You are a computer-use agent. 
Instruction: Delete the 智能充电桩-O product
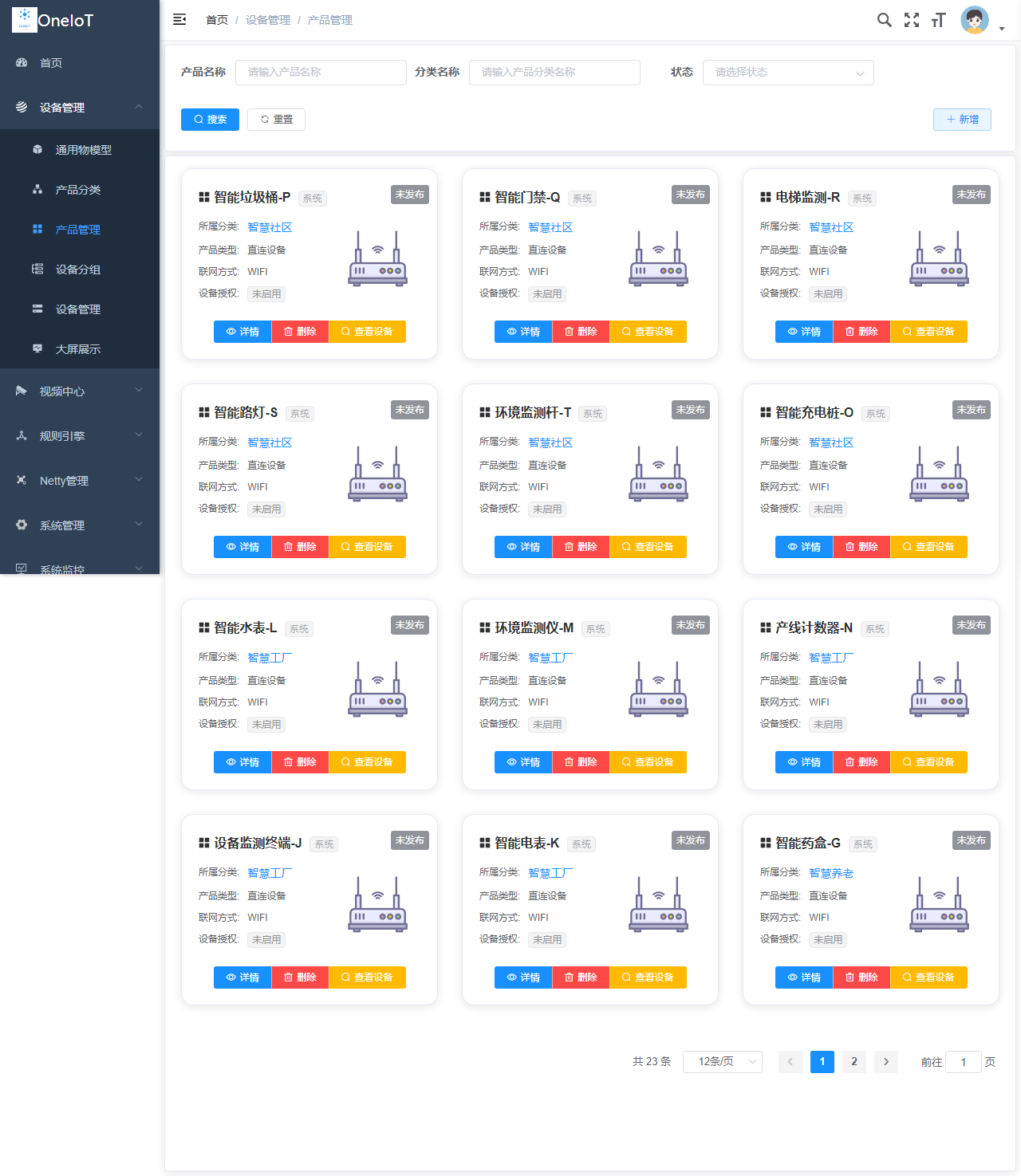(x=861, y=547)
